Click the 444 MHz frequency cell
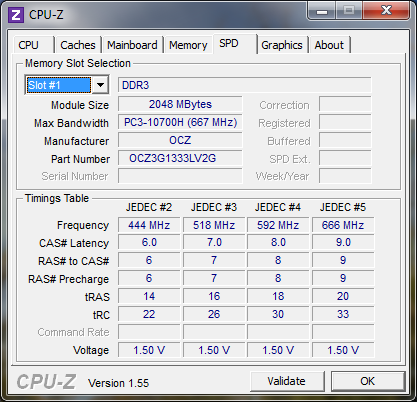 149,225
